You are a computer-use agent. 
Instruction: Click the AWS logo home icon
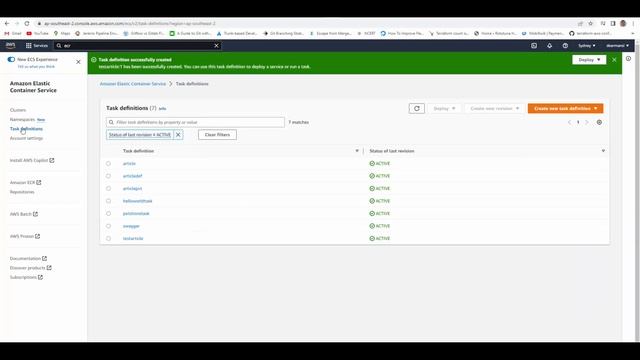coord(10,45)
